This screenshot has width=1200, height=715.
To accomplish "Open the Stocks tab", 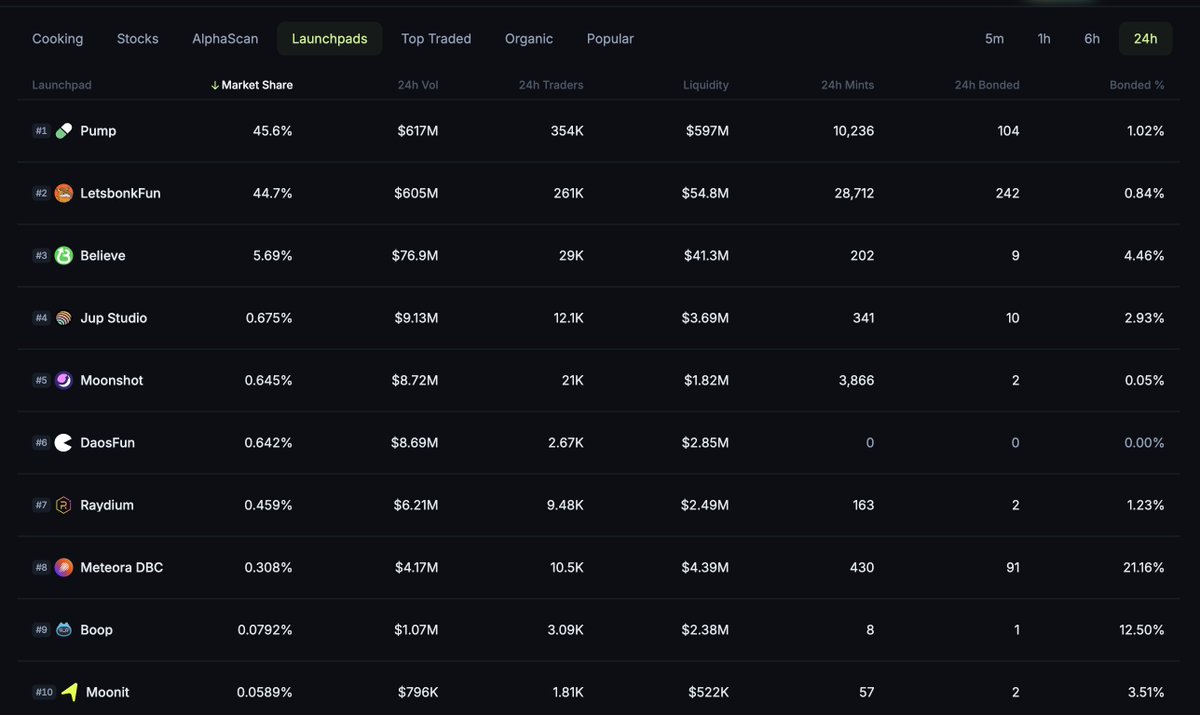I will [138, 39].
